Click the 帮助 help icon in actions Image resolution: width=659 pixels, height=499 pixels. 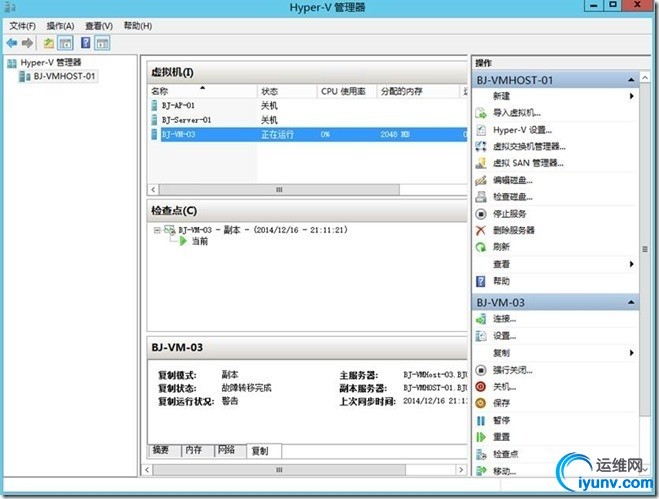click(x=481, y=281)
